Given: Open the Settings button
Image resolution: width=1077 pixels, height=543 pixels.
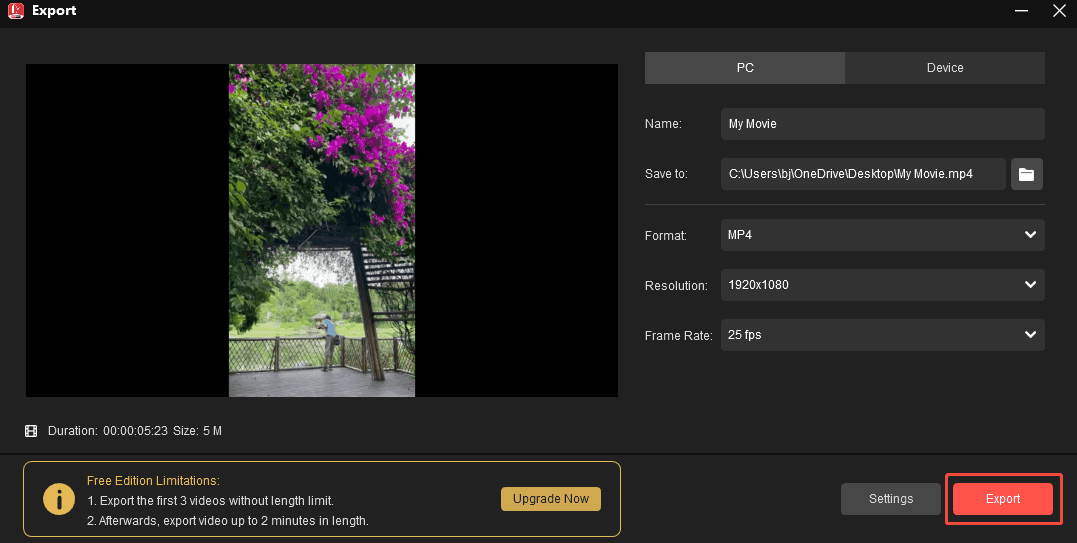Looking at the screenshot, I should (x=891, y=499).
